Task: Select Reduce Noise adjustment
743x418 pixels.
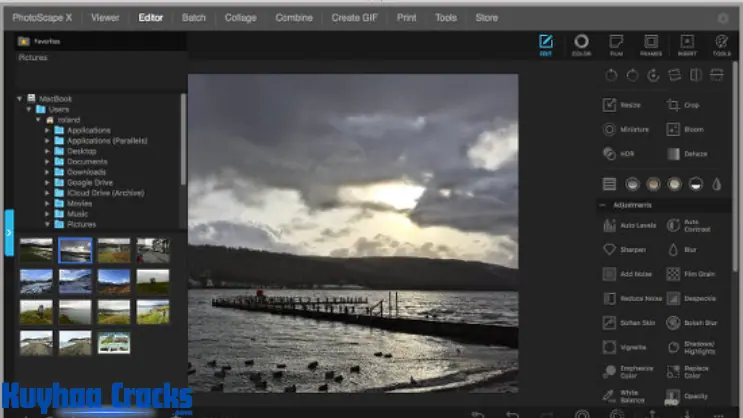Action: point(632,298)
